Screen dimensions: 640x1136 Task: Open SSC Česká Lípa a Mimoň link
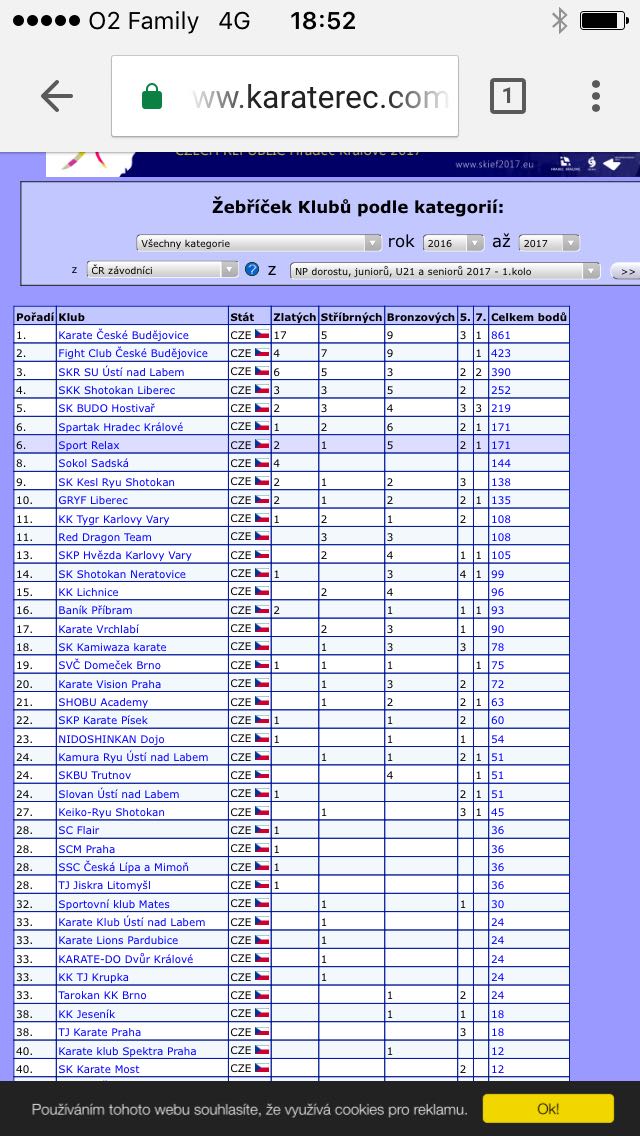[x=123, y=867]
